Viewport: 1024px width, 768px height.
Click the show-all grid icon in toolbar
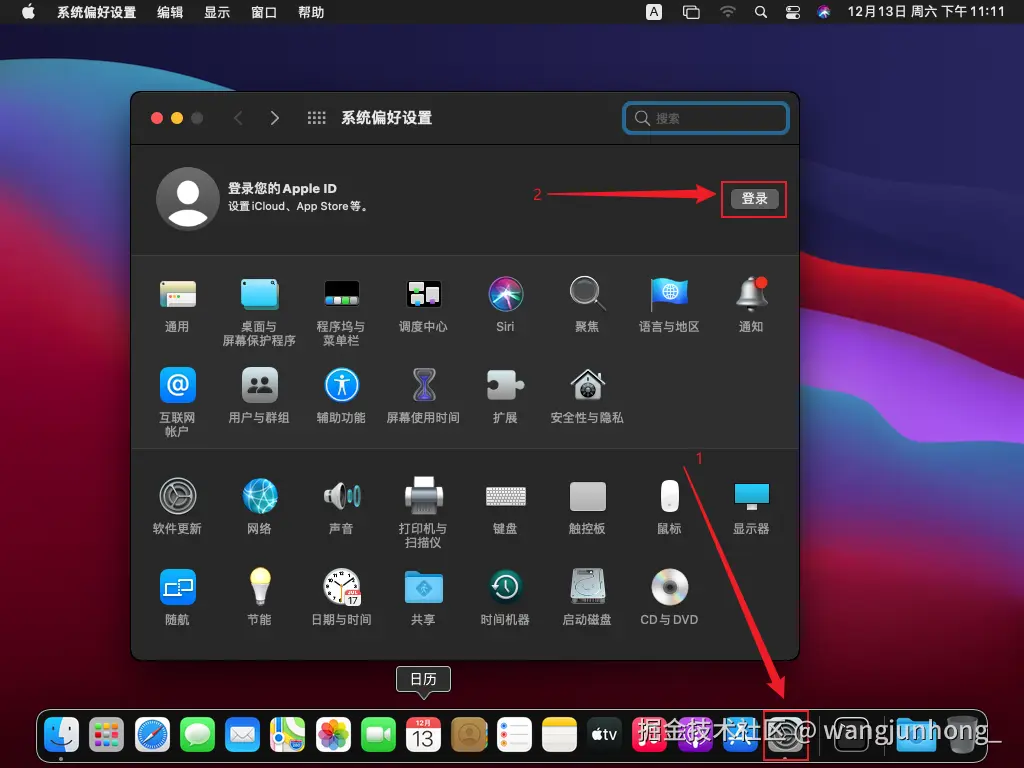[x=316, y=117]
